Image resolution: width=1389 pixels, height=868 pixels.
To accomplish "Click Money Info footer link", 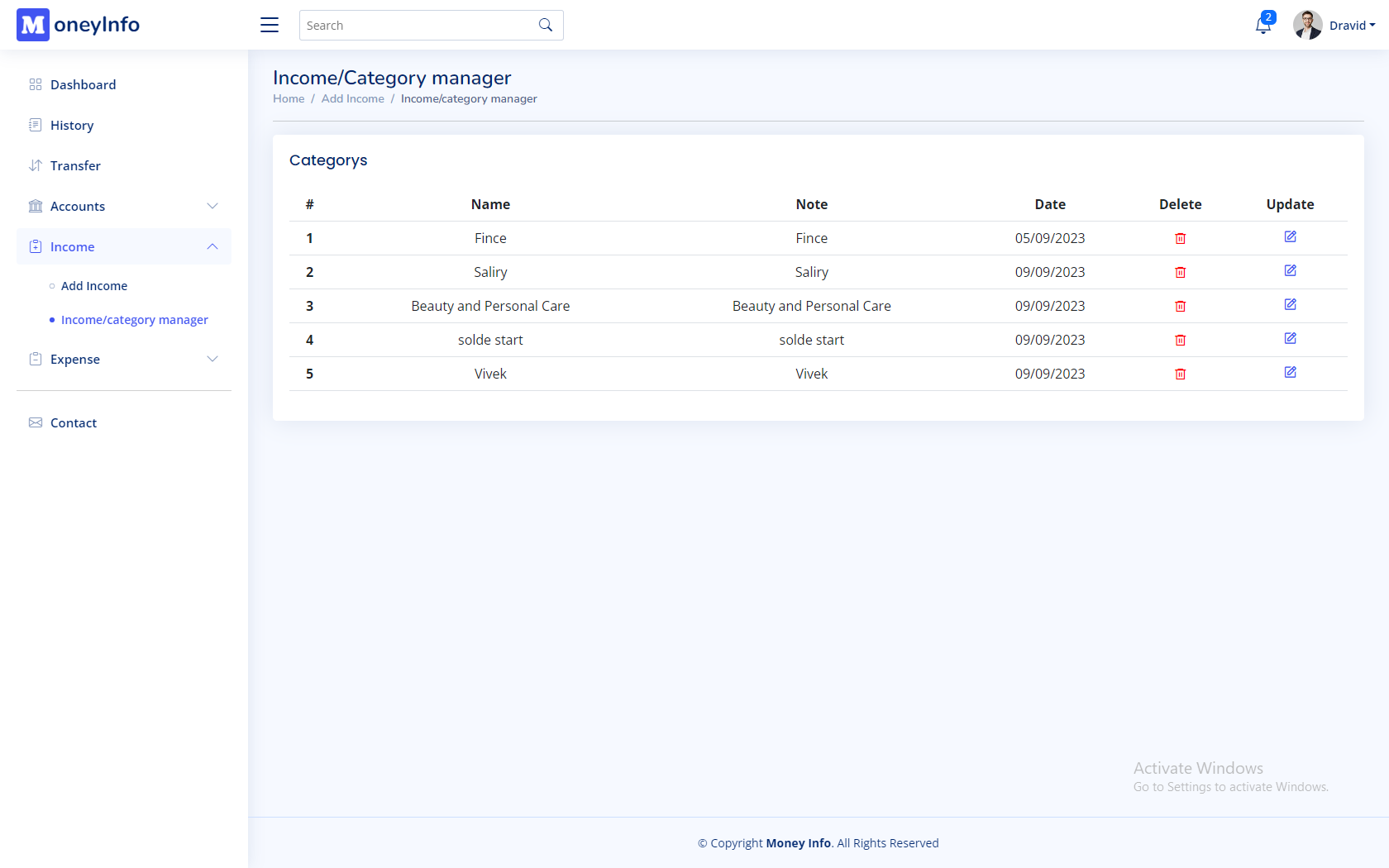I will 798,843.
